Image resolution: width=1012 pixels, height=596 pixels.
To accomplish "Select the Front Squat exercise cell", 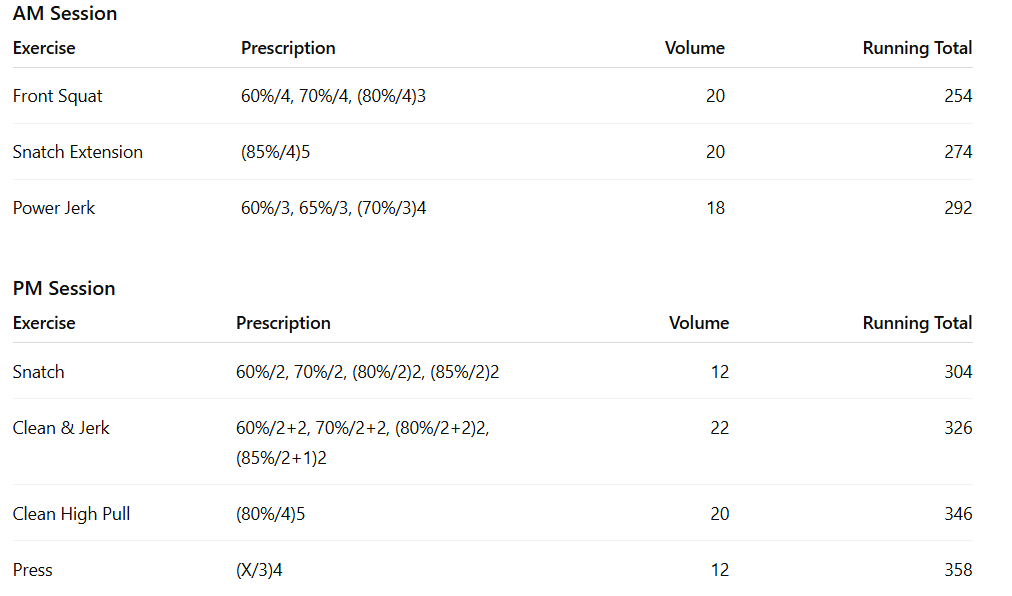I will click(x=58, y=96).
